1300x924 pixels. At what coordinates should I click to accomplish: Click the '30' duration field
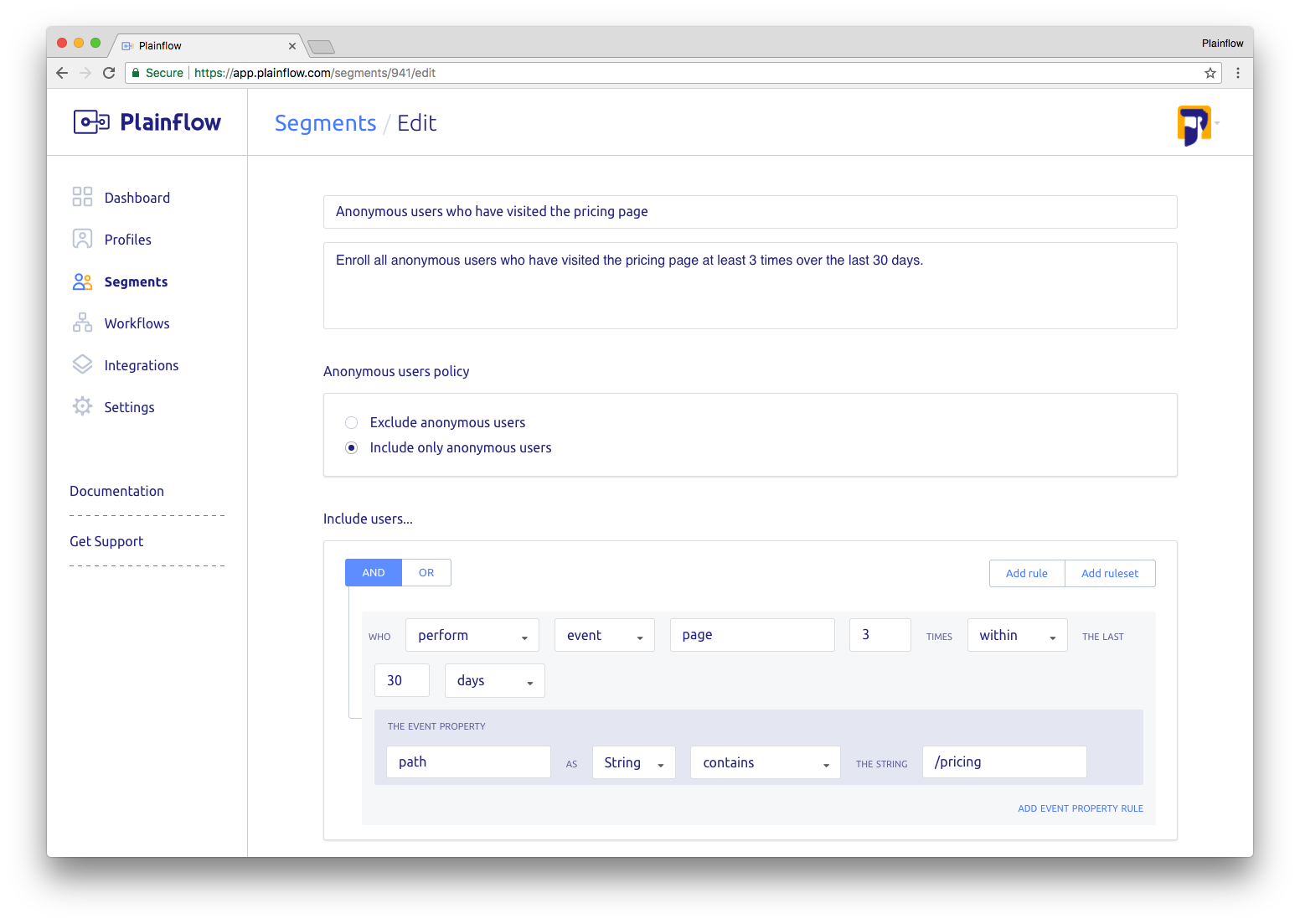pos(402,680)
